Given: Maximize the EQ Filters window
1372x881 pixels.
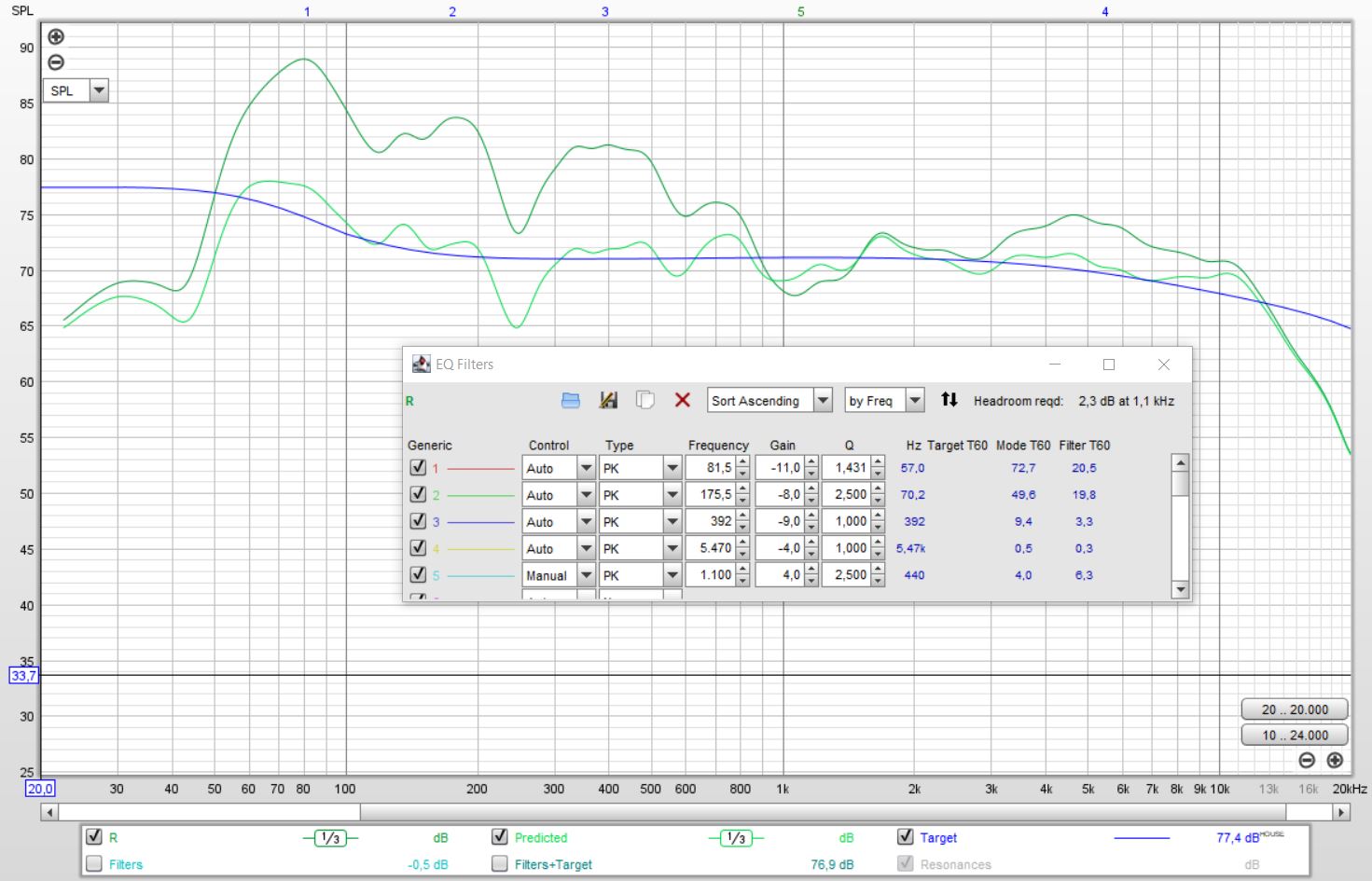Looking at the screenshot, I should click(1109, 365).
